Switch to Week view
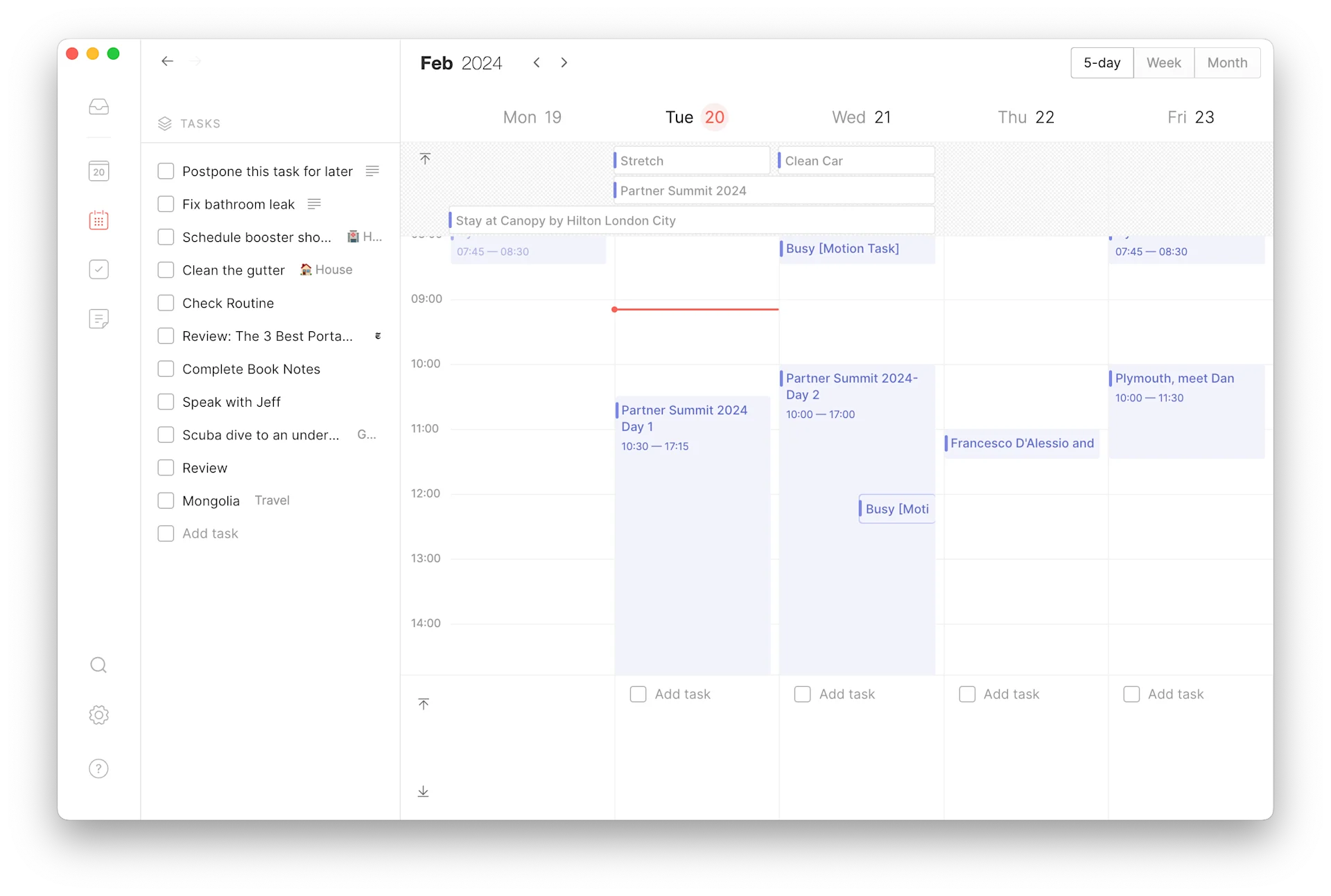The width and height of the screenshot is (1331, 896). [x=1163, y=62]
